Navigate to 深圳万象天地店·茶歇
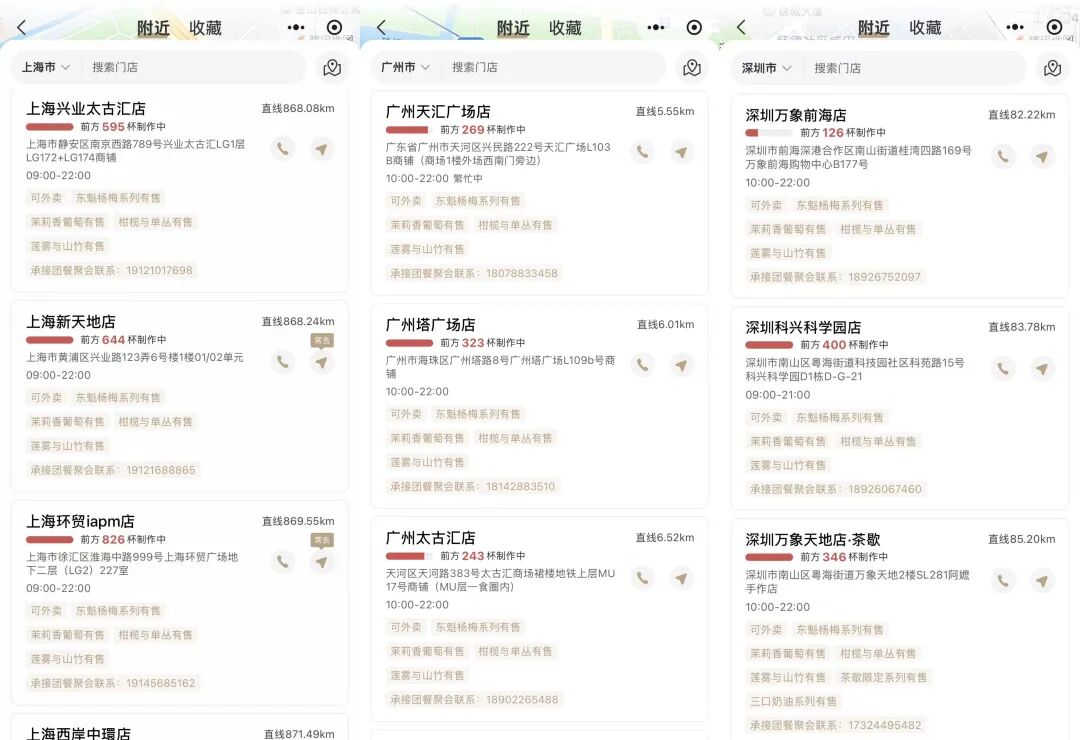1080x740 pixels. (x=1042, y=581)
